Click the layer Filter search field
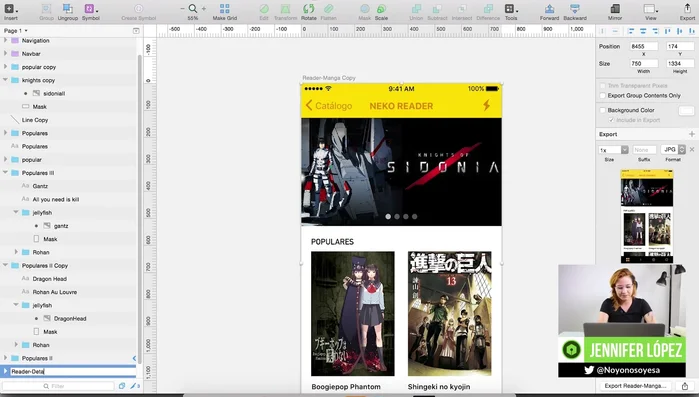 tap(59, 386)
